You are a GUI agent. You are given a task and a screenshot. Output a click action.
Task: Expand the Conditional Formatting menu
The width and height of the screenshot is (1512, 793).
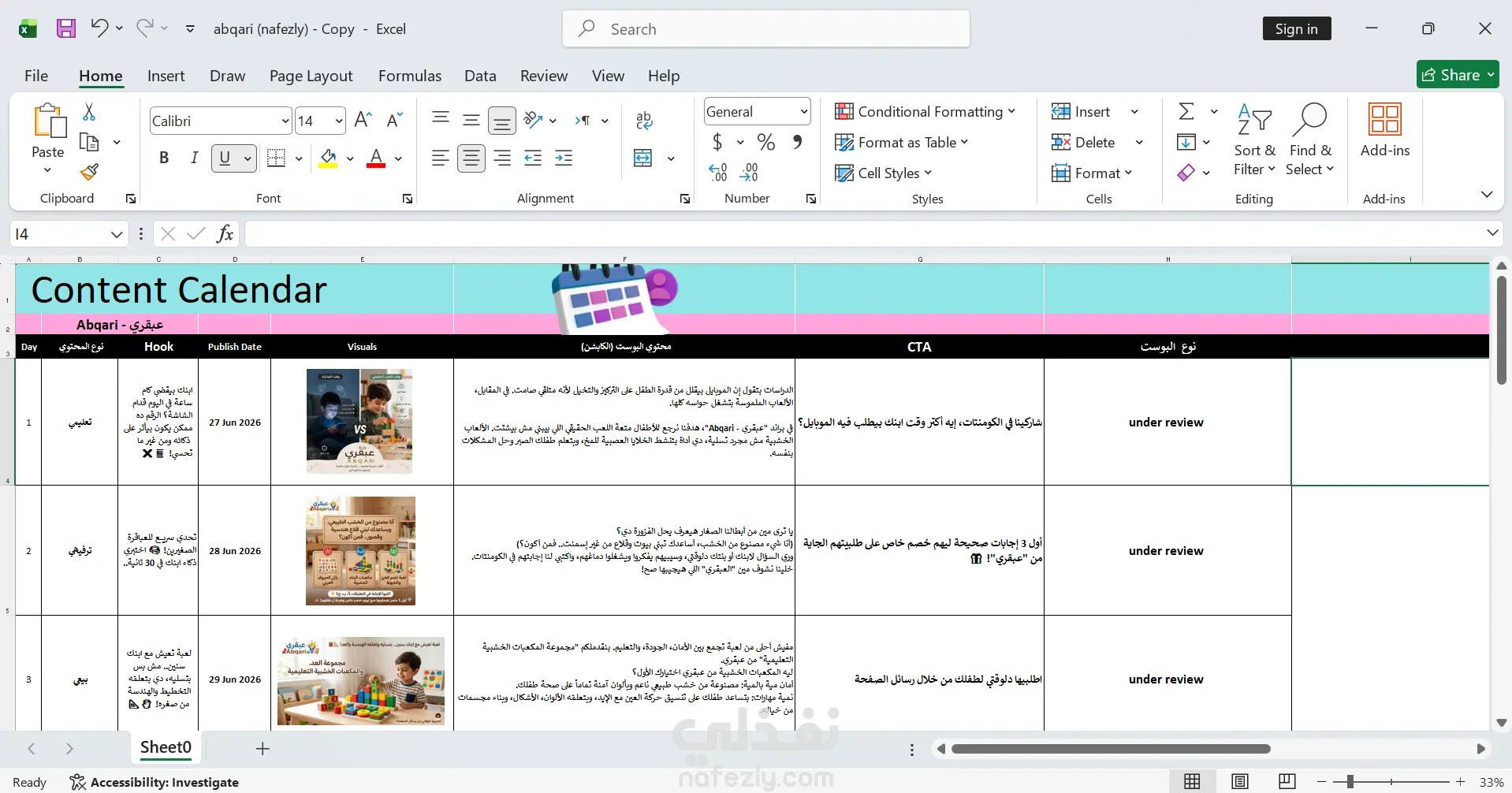pyautogui.click(x=925, y=111)
